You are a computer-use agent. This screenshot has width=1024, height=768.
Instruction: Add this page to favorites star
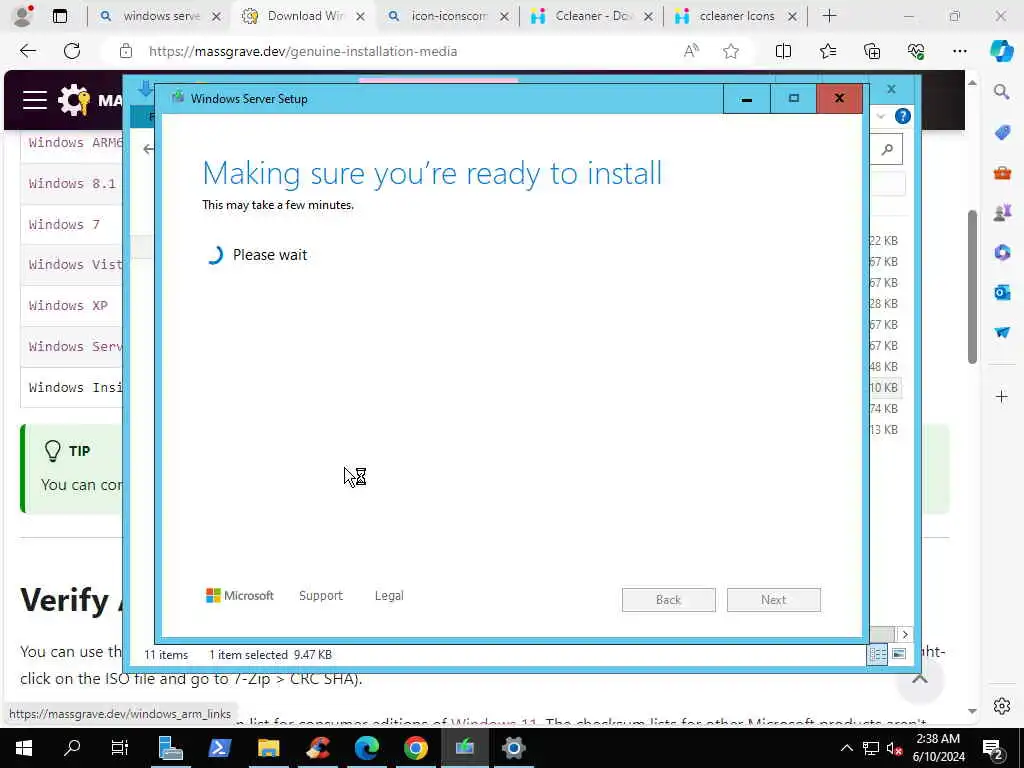point(731,51)
